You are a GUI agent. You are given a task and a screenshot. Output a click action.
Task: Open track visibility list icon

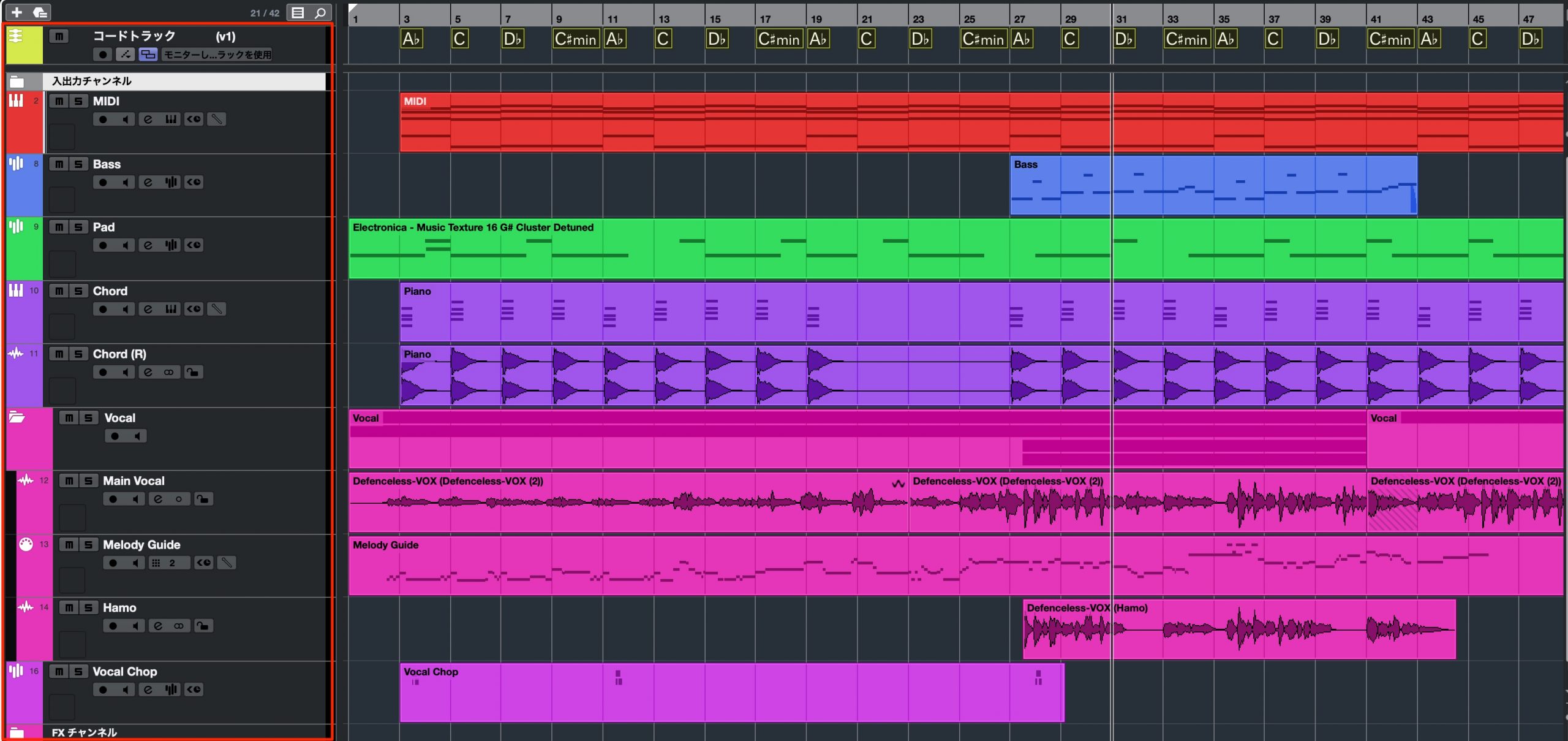(x=298, y=13)
